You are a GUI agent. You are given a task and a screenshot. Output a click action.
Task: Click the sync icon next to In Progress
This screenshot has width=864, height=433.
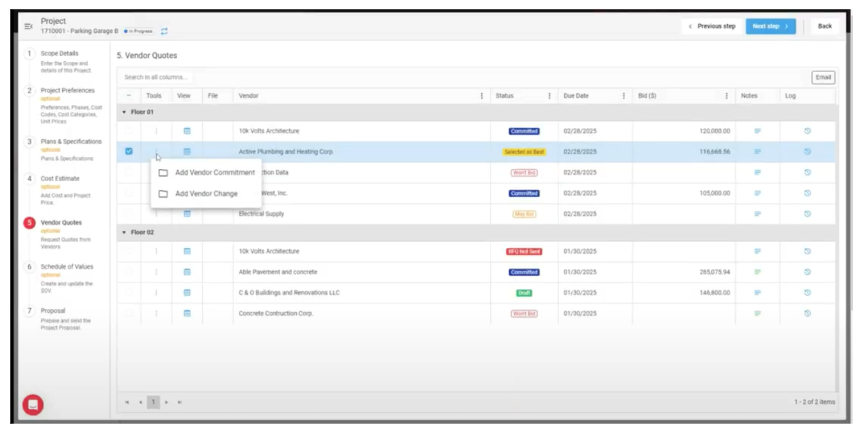pyautogui.click(x=164, y=32)
